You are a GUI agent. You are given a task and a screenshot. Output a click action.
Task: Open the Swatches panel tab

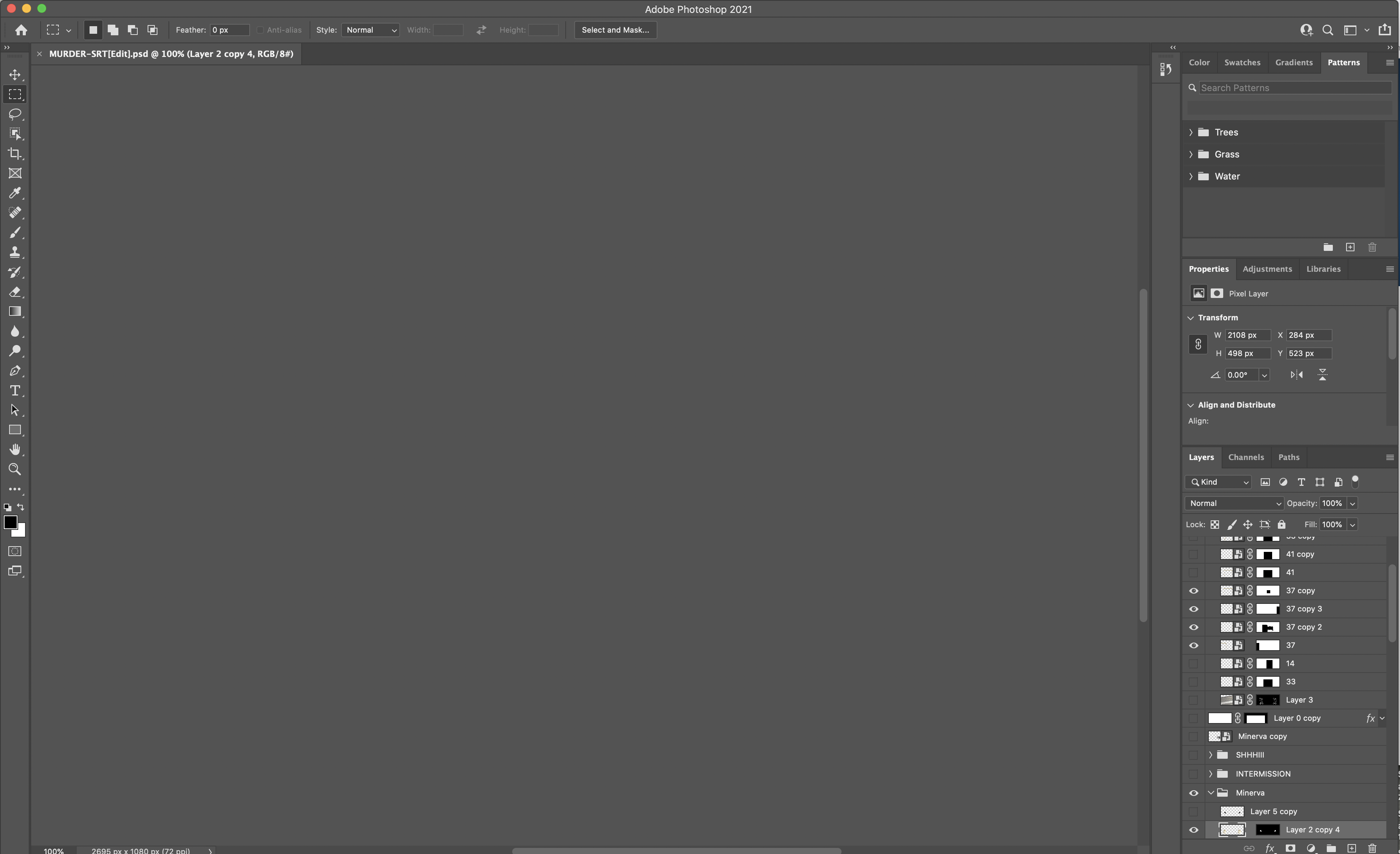1243,63
